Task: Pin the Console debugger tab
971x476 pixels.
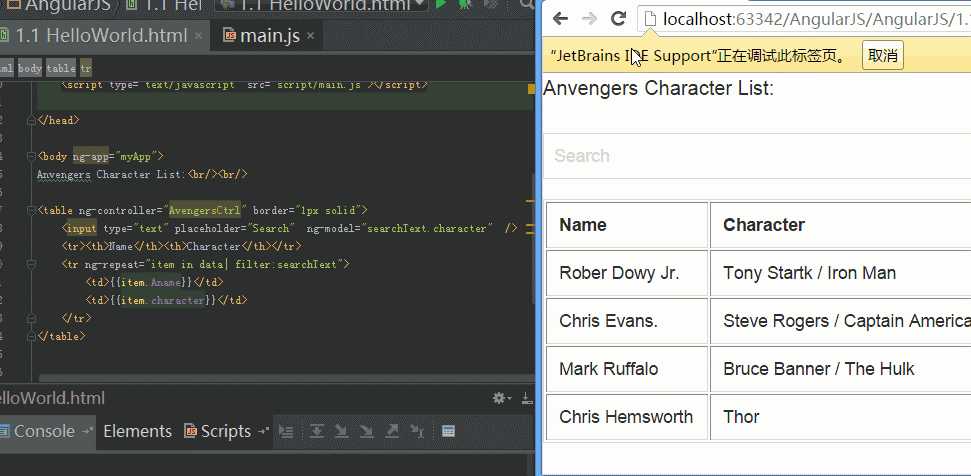Action: pos(87,431)
